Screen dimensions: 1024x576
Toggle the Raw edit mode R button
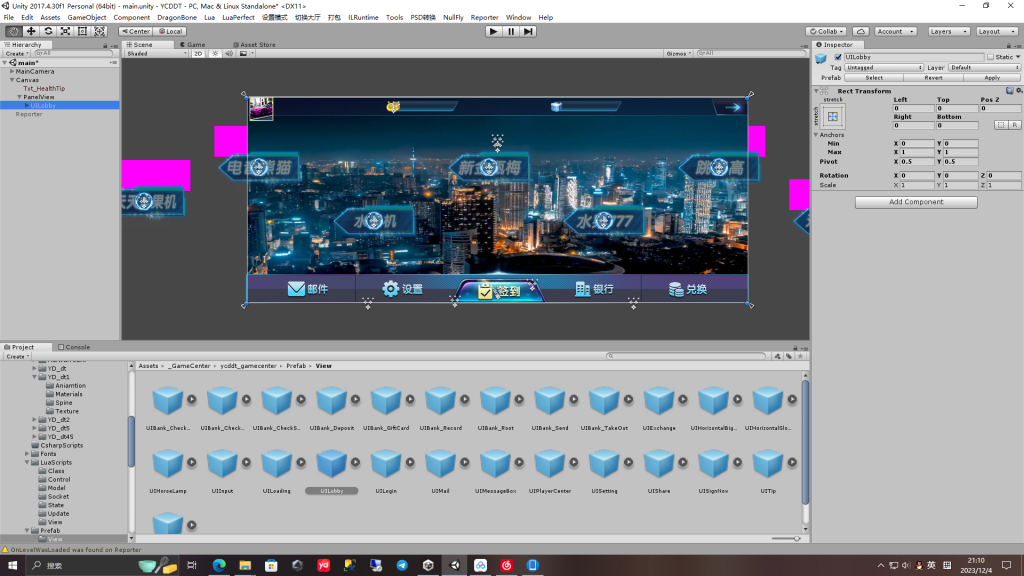1014,125
